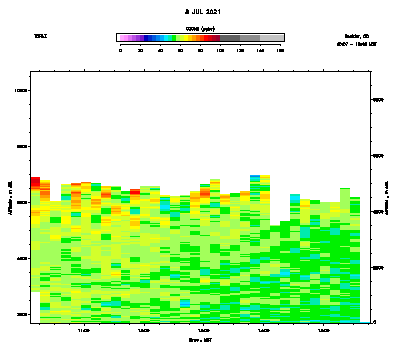
Task: Click the yellow colorbar segment
Action: [x=186, y=38]
